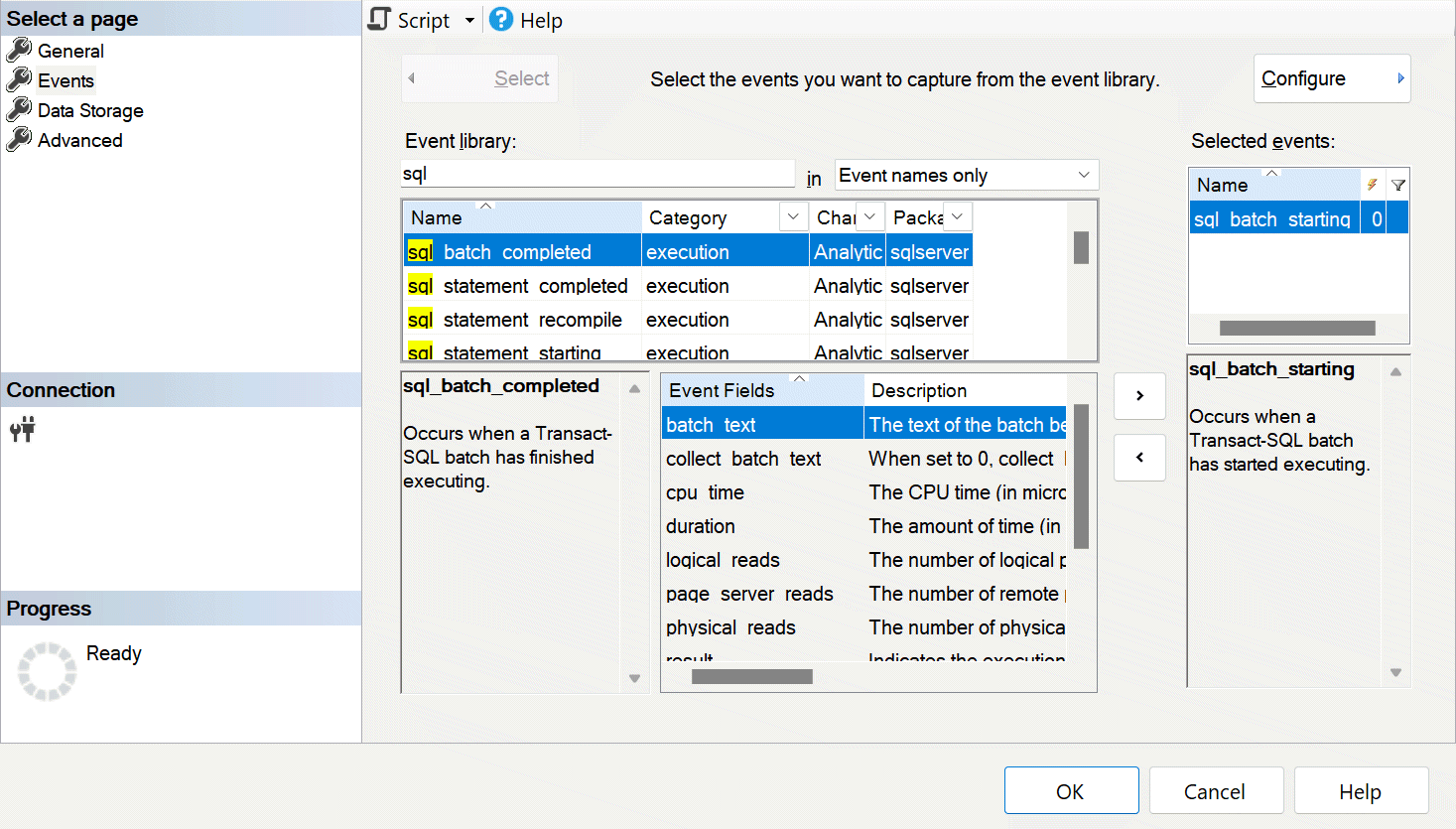The image size is (1456, 829).
Task: Click the filter funnel header in Selected events
Action: tap(1398, 185)
